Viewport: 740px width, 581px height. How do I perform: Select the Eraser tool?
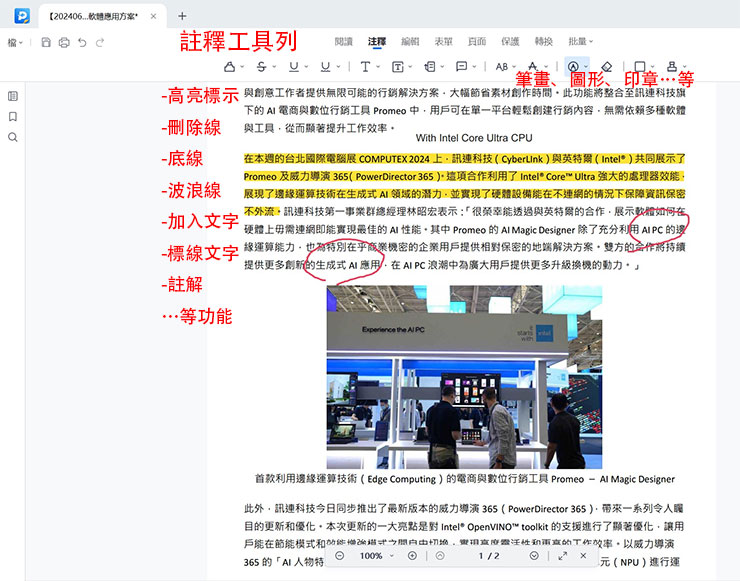click(x=606, y=67)
